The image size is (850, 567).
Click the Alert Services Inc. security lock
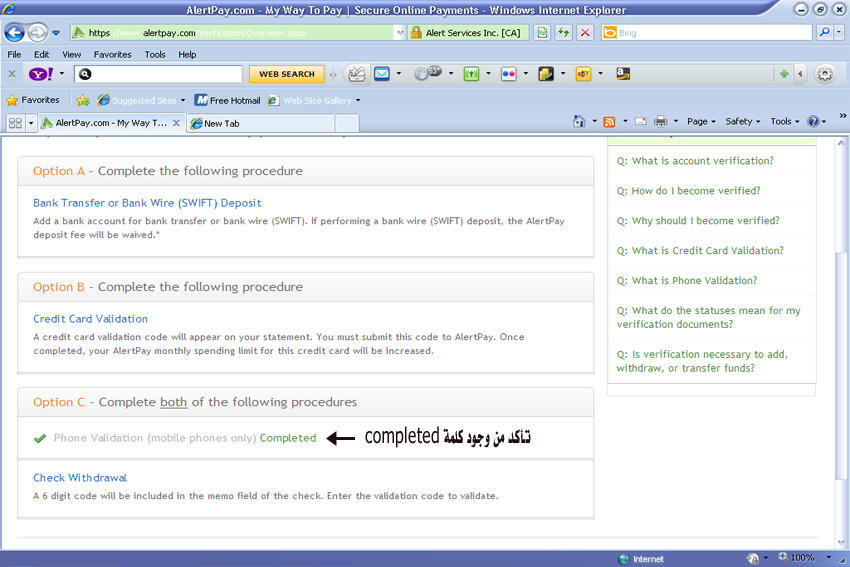click(467, 33)
